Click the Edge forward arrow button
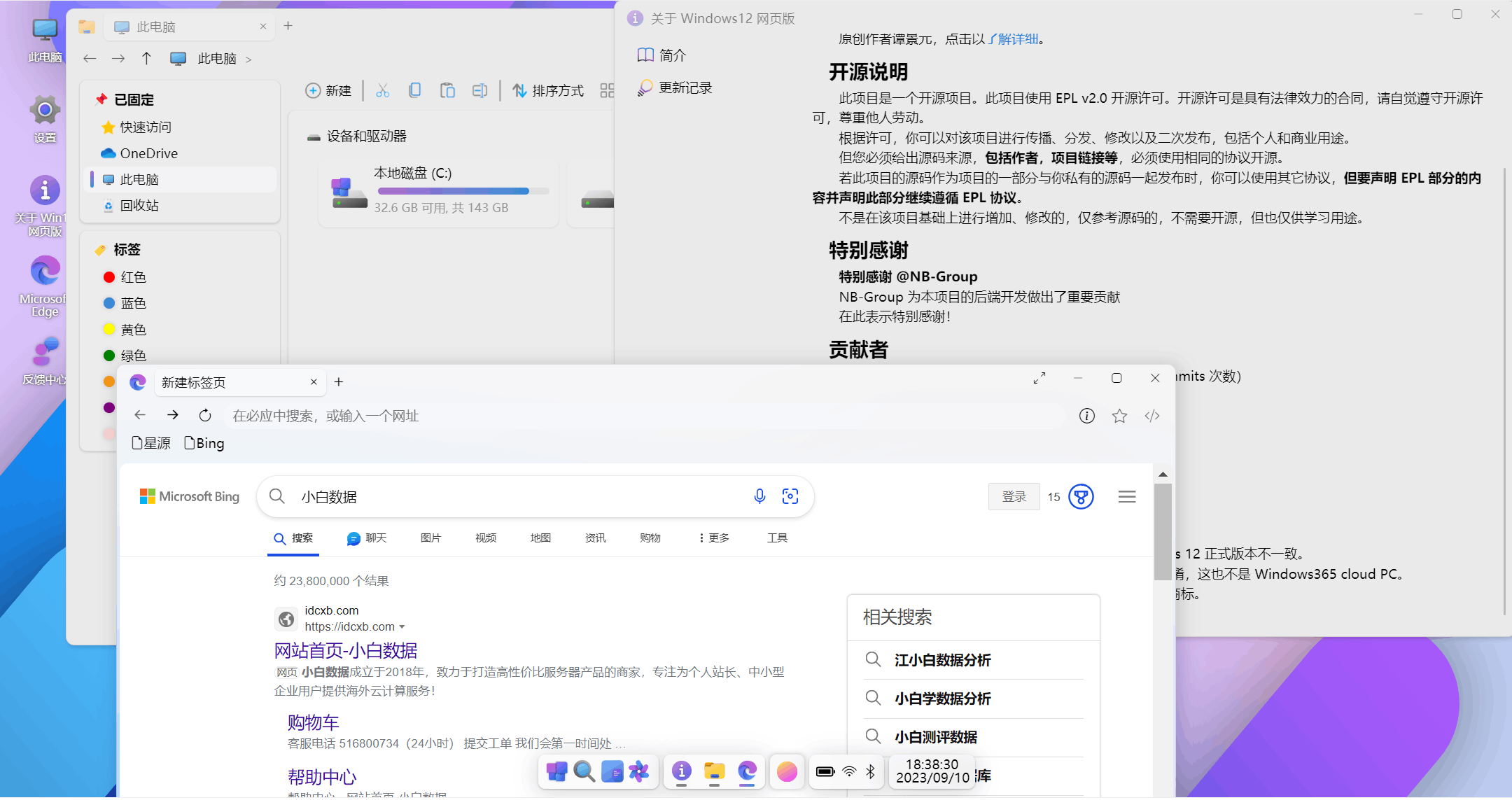 point(172,416)
